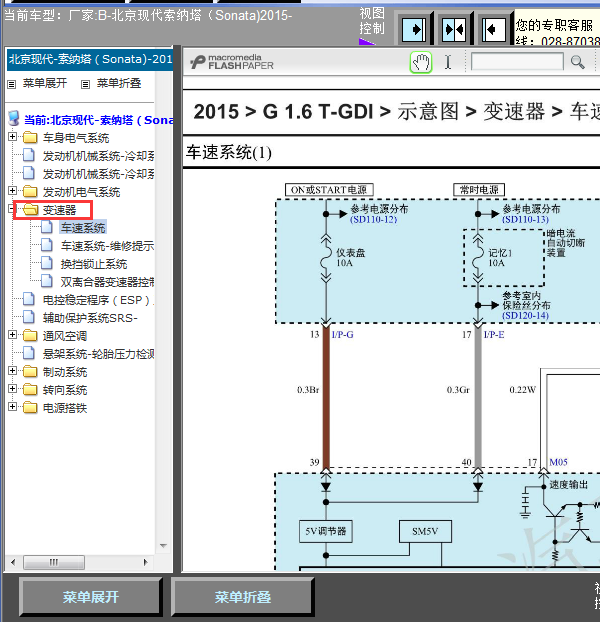Click the ON或START电源 label box
The width and height of the screenshot is (600, 622).
329,190
